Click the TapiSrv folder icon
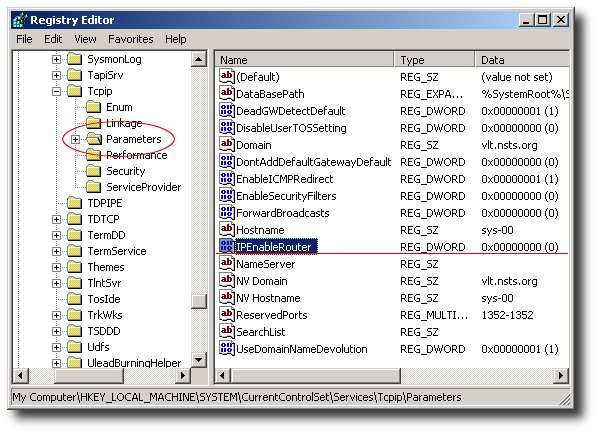 tap(75, 75)
